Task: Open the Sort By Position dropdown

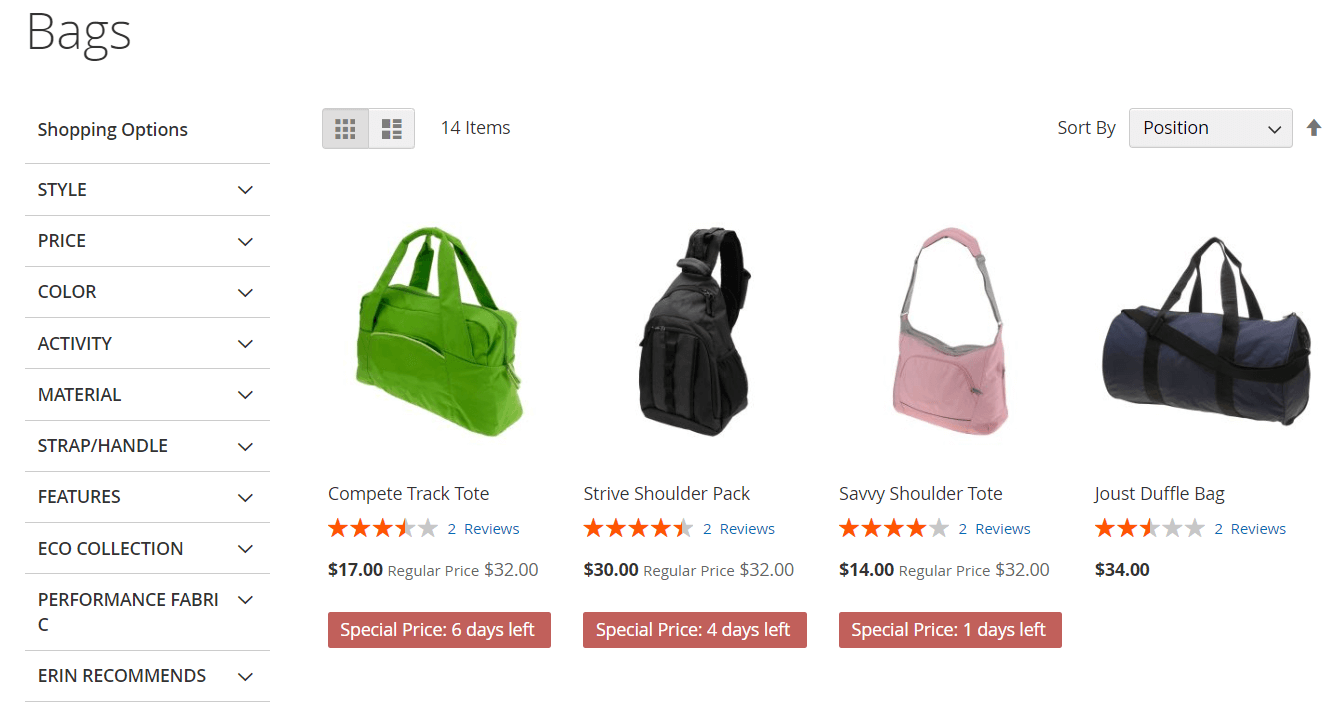Action: click(x=1210, y=128)
